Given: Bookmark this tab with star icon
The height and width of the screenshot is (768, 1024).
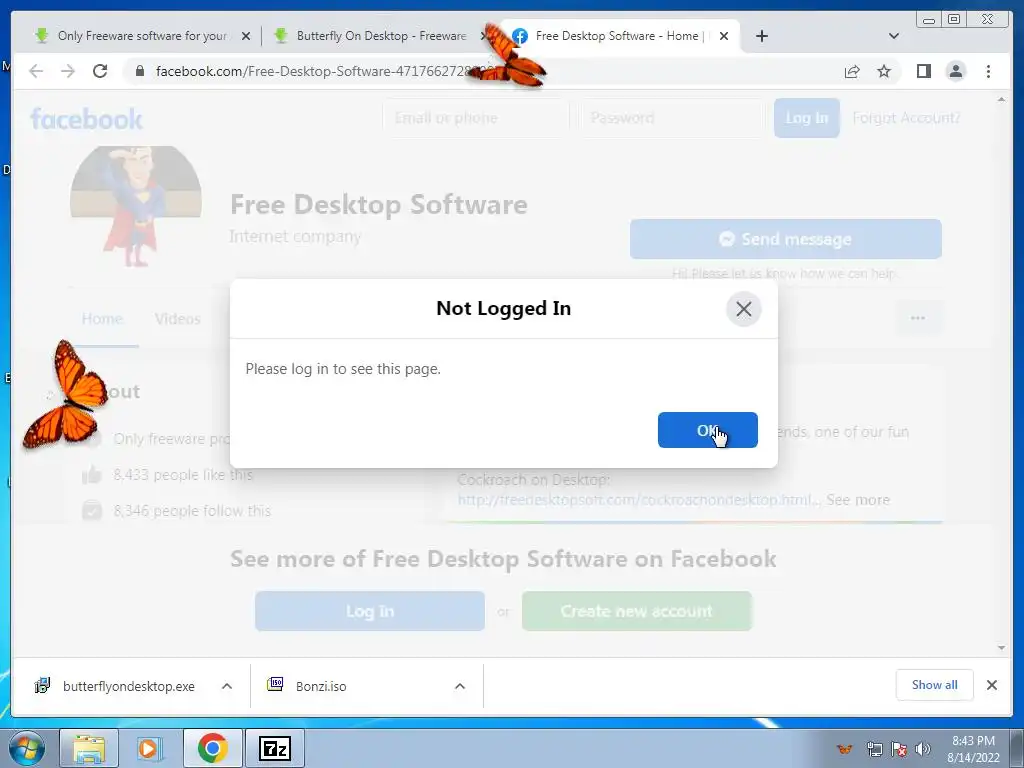Looking at the screenshot, I should [884, 71].
